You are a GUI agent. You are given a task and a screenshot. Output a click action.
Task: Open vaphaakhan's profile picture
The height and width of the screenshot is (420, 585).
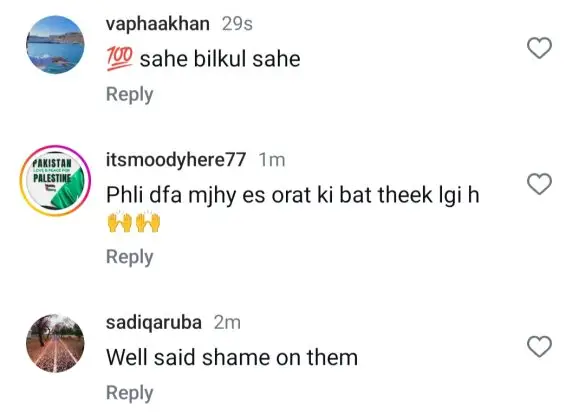[x=55, y=45]
